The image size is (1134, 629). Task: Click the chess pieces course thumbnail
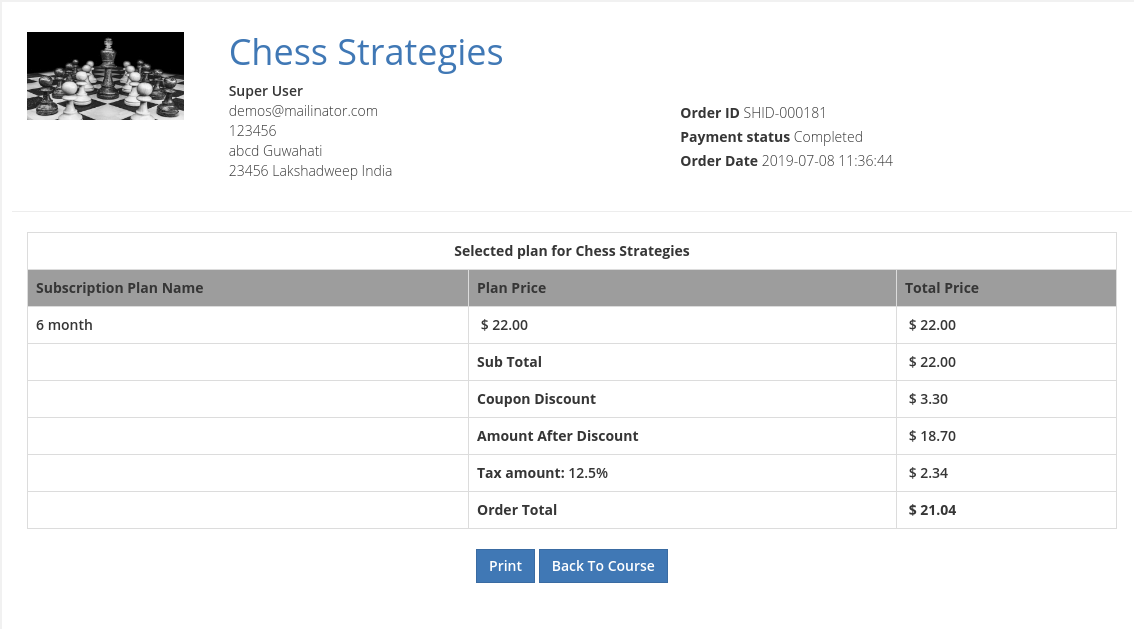pos(105,76)
